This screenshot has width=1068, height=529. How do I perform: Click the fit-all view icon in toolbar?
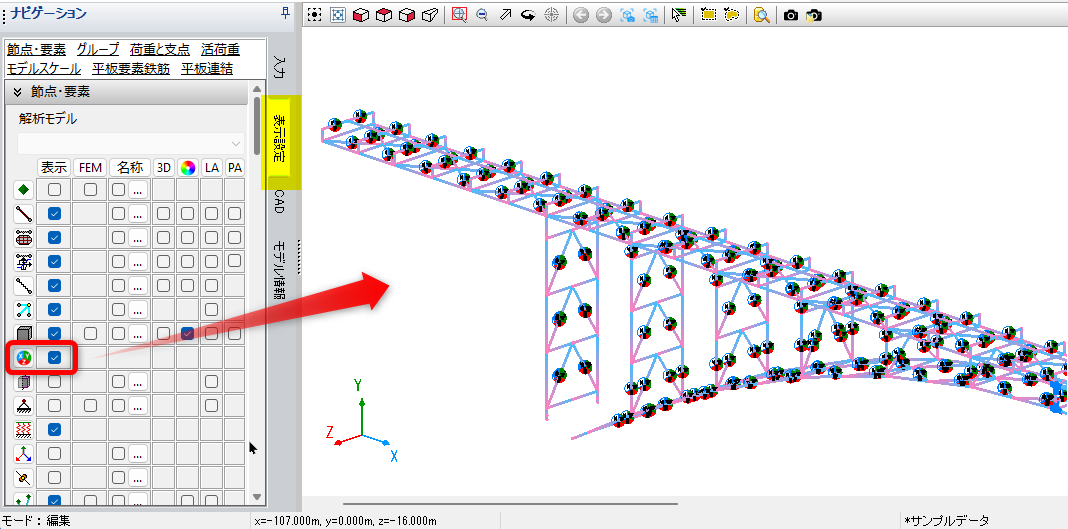point(314,14)
